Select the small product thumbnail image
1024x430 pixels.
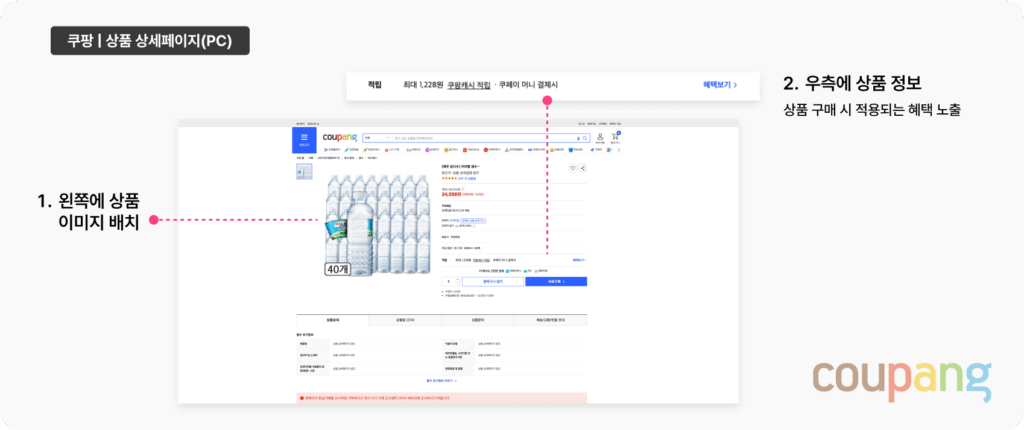(x=304, y=171)
